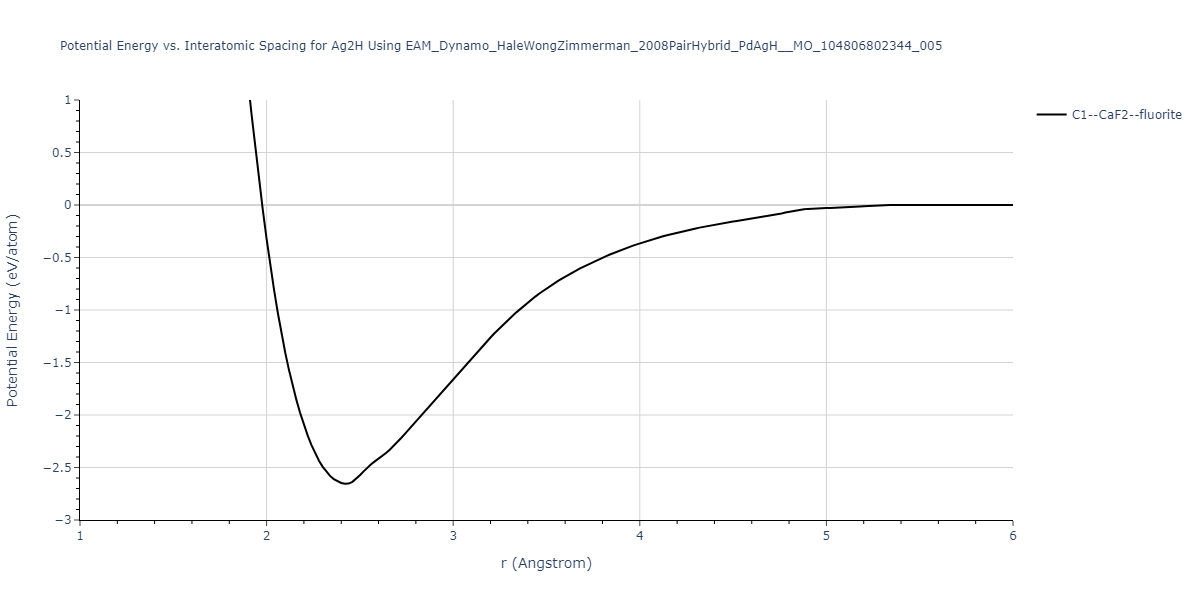Click the y-axis tick label −1.5
Image resolution: width=1200 pixels, height=600 pixels.
point(58,363)
